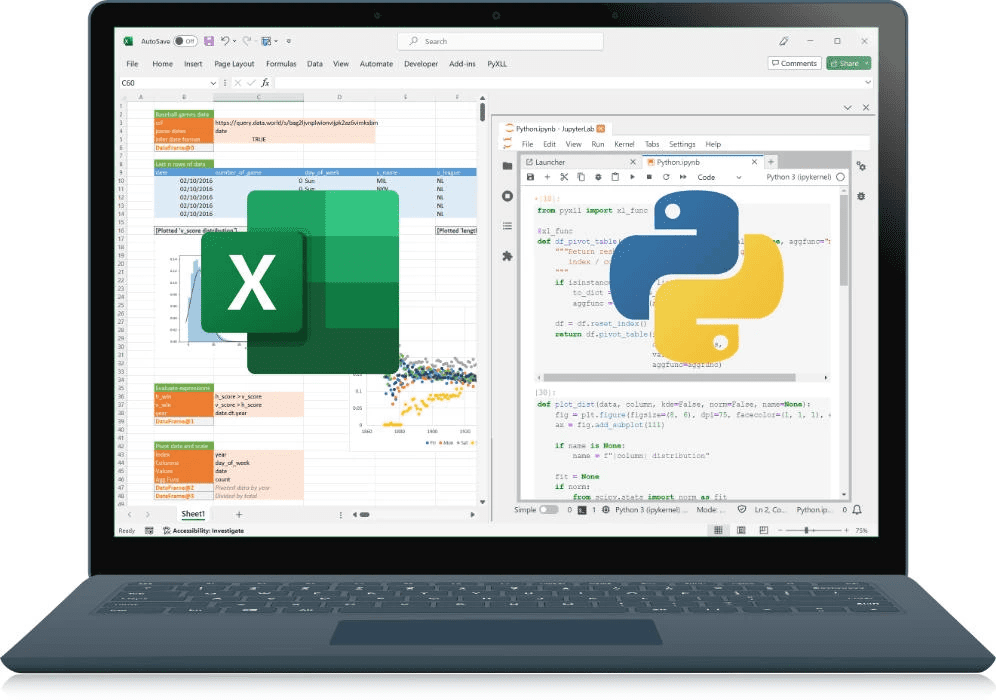Expand the Share button dropdown
Image resolution: width=996 pixels, height=700 pixels.
coord(867,63)
